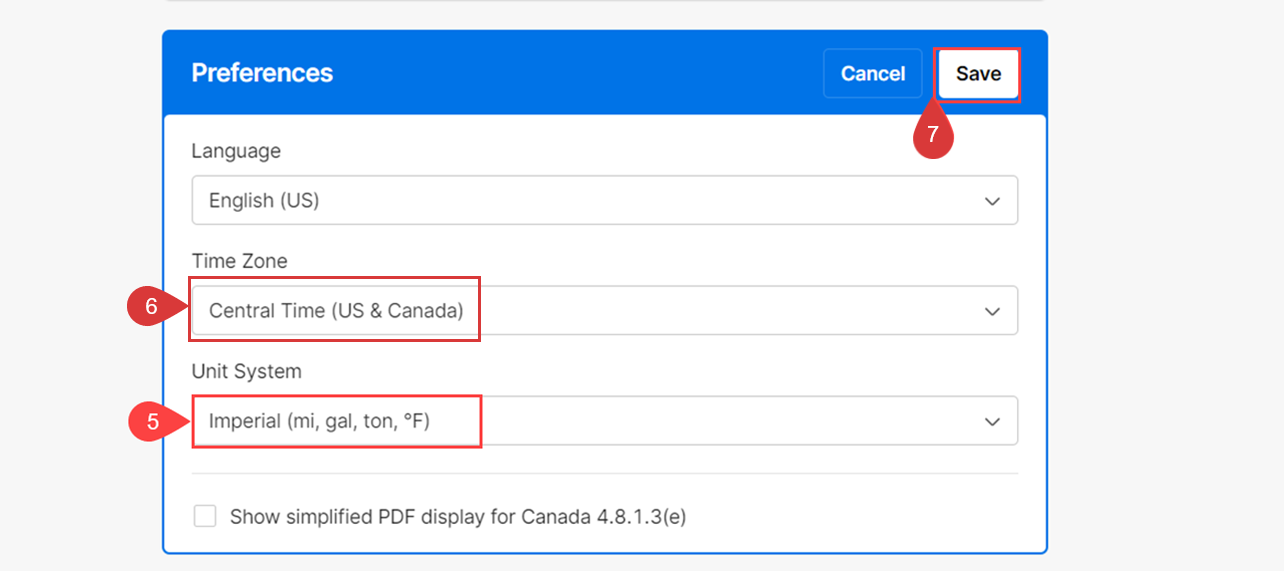Cancel editing preferences
1284x571 pixels.
tap(873, 74)
